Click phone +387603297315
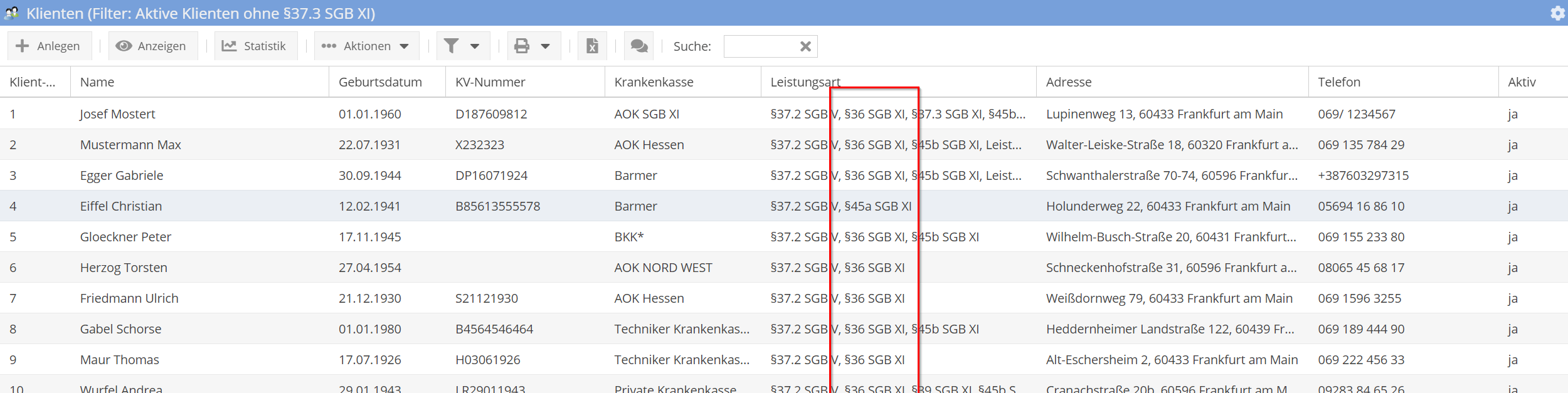 (x=1363, y=176)
